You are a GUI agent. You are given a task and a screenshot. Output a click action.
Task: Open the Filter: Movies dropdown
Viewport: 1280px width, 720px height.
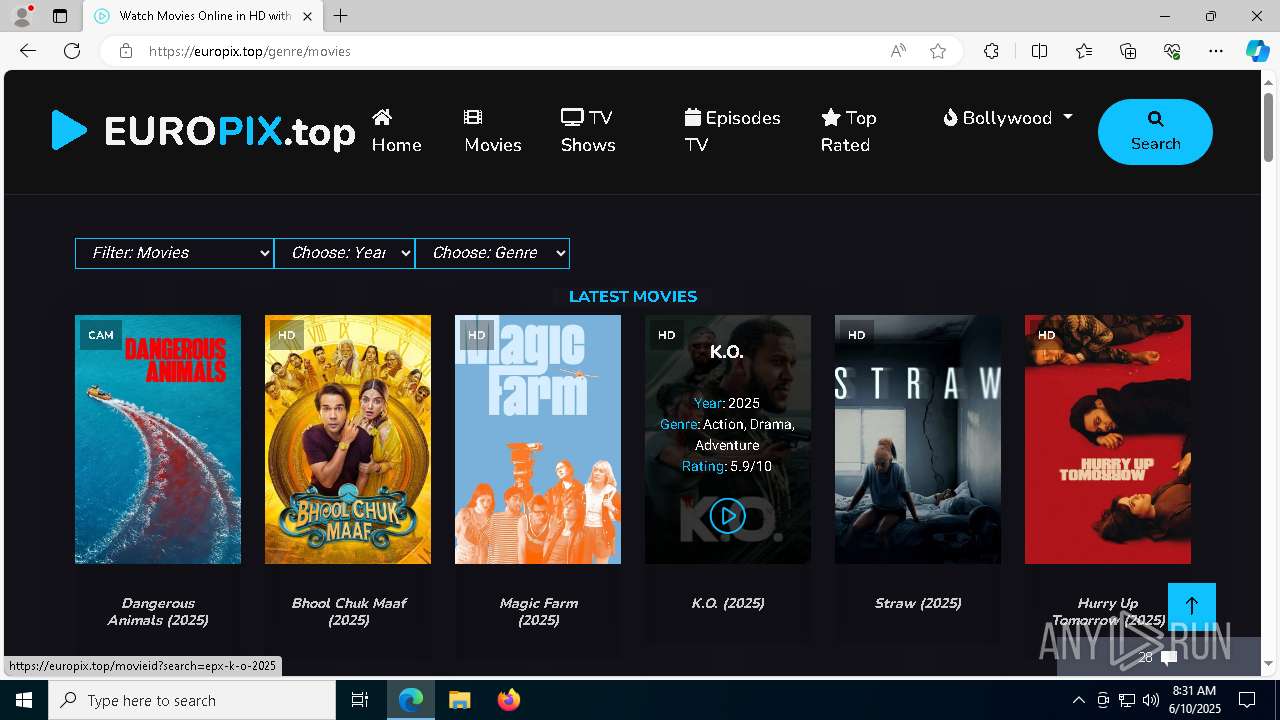174,253
